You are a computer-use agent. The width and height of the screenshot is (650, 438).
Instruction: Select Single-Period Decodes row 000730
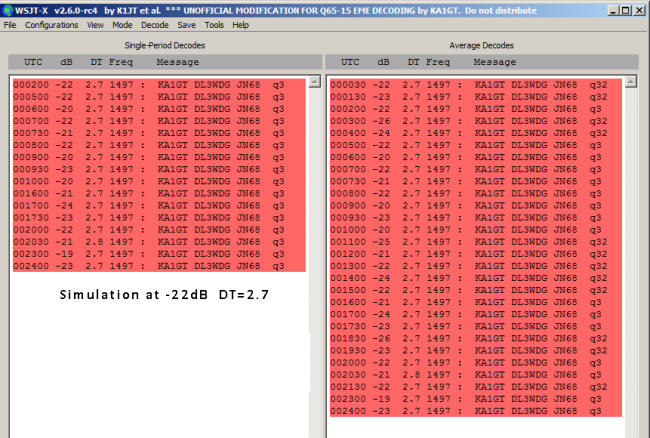click(159, 133)
